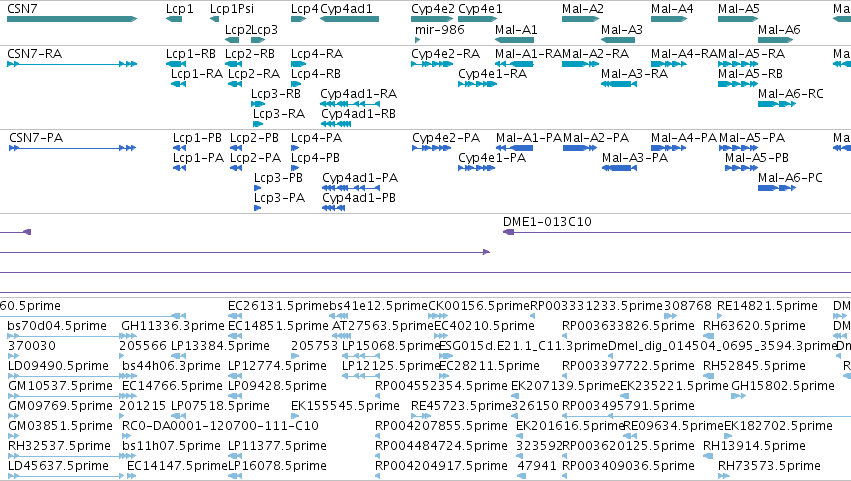This screenshot has width=851, height=481.
Task: Select EST RH63620.5prime
Action: pyautogui.click(x=754, y=326)
